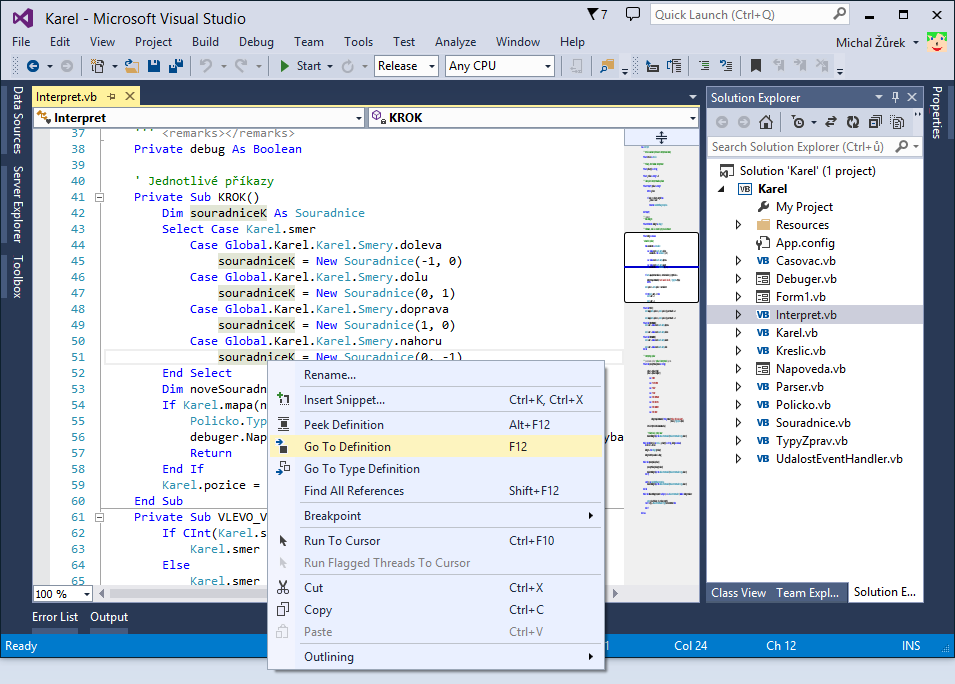Toggle the code outlining collapse marker at KROK sub
Image resolution: width=955 pixels, height=684 pixels.
tap(99, 197)
